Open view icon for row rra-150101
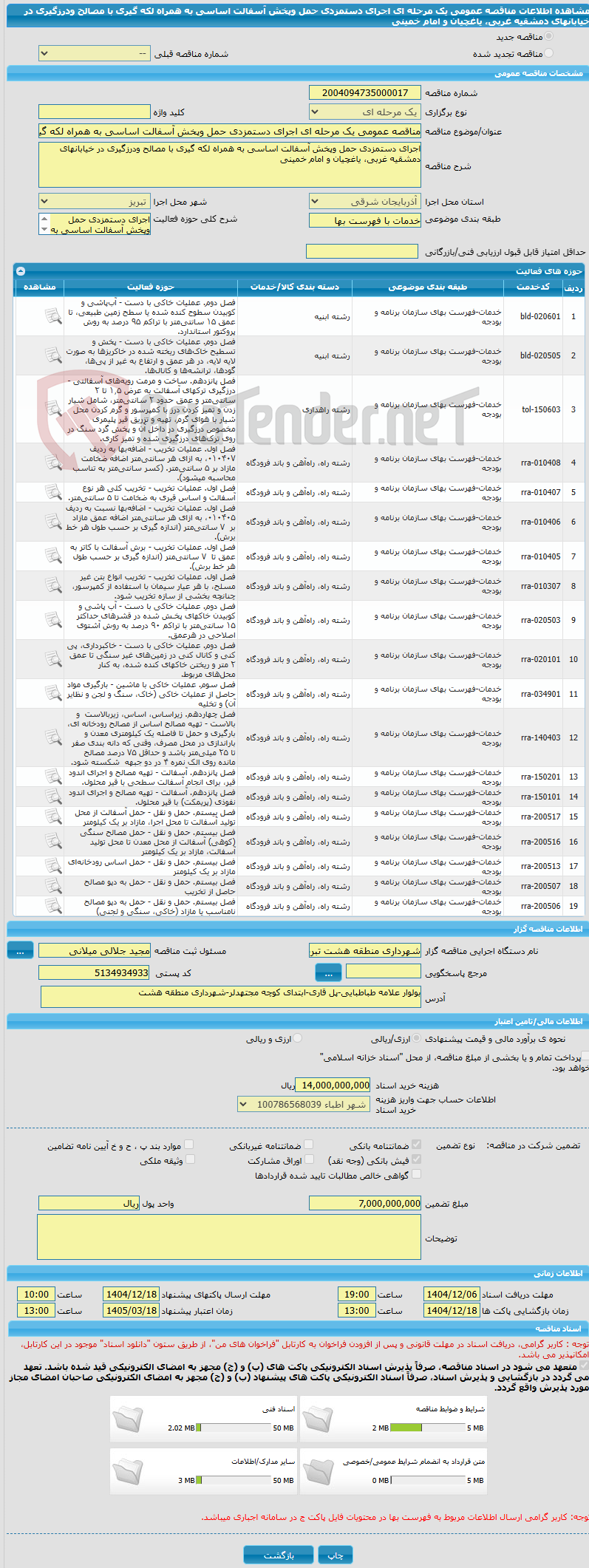The width and height of the screenshot is (589, 1568). 52,797
